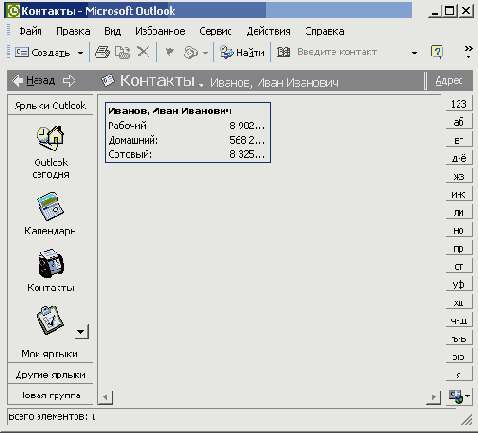Click the Delete X toolbar icon

point(143,52)
